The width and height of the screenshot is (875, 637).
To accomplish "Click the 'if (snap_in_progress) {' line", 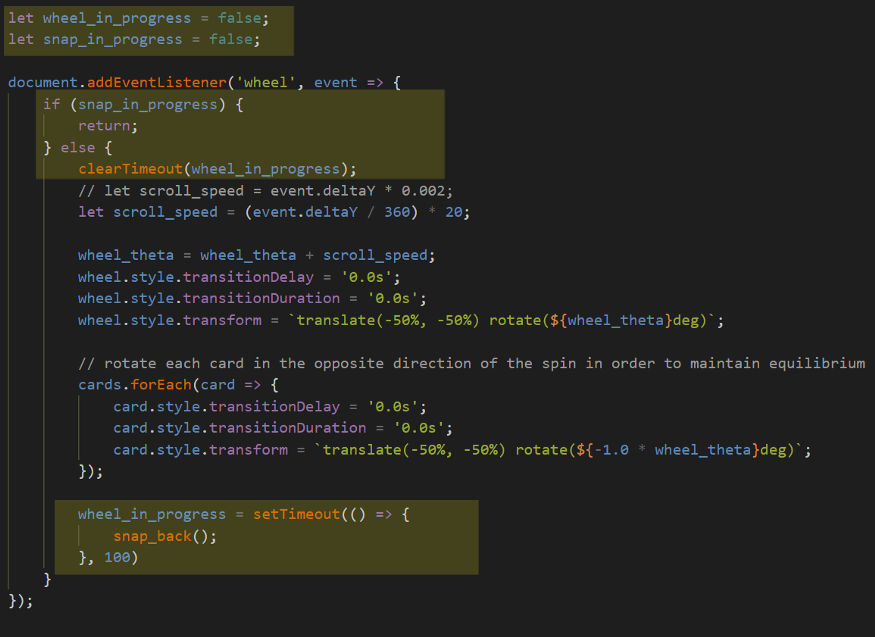I will coord(143,104).
